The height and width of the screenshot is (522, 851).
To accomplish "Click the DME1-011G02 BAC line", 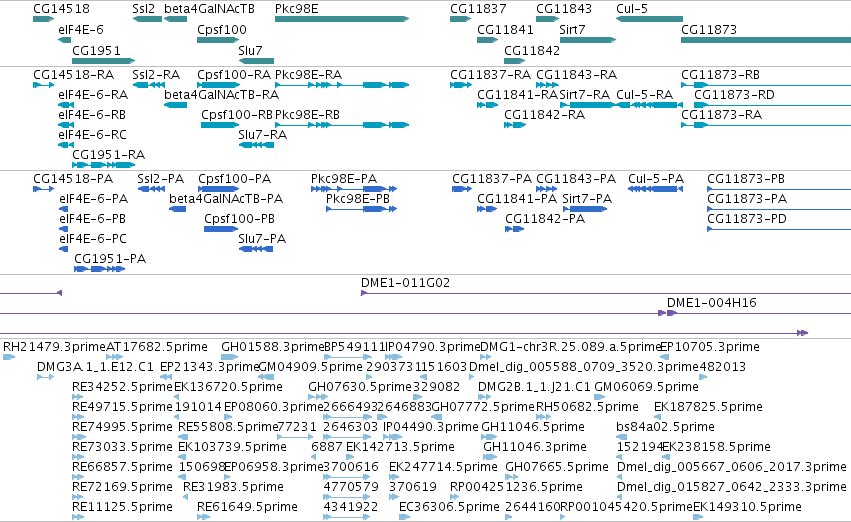I will [606, 293].
